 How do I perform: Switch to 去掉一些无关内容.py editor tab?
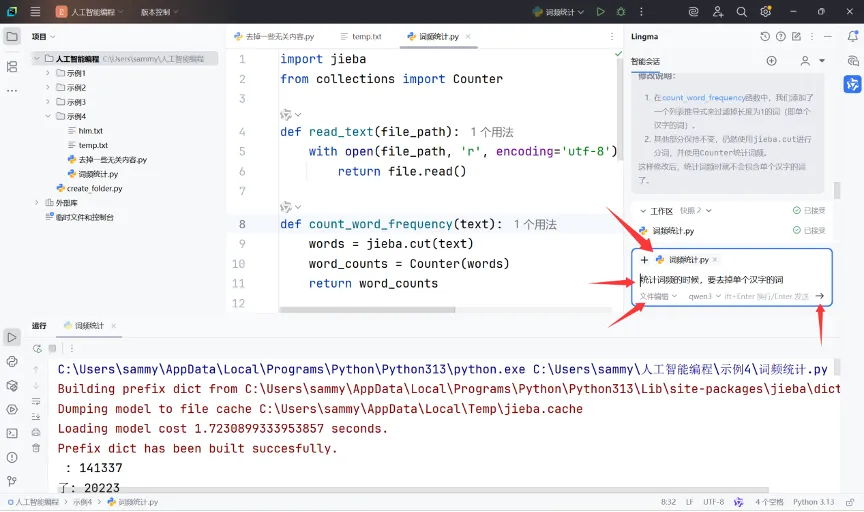point(274,36)
